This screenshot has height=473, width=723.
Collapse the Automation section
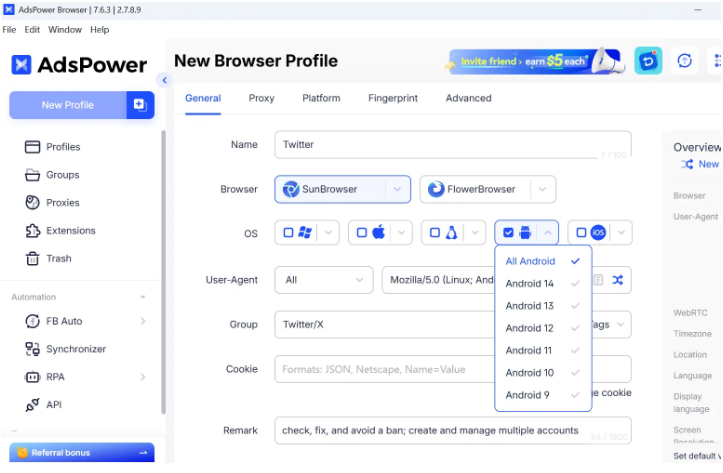(x=143, y=297)
